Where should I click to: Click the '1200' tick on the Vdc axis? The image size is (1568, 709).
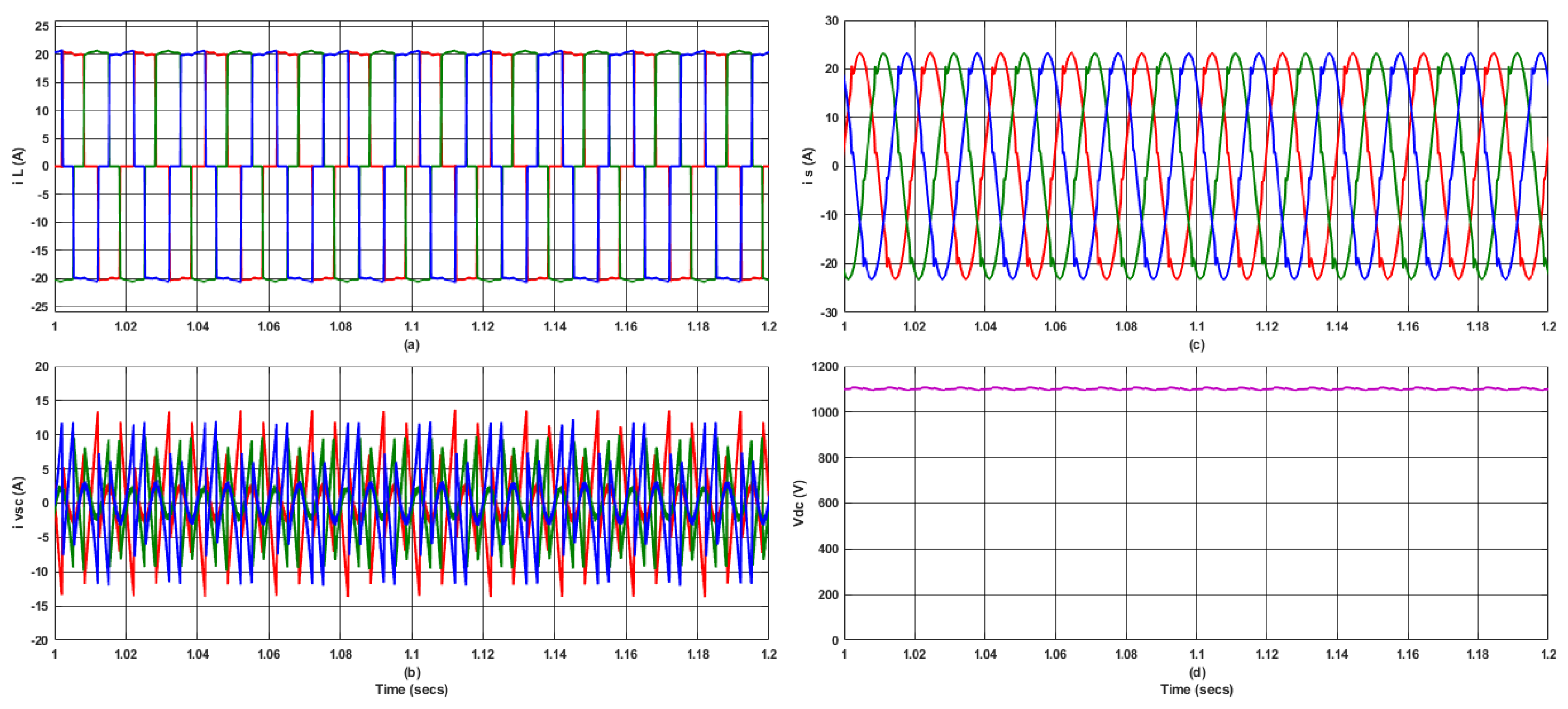825,367
